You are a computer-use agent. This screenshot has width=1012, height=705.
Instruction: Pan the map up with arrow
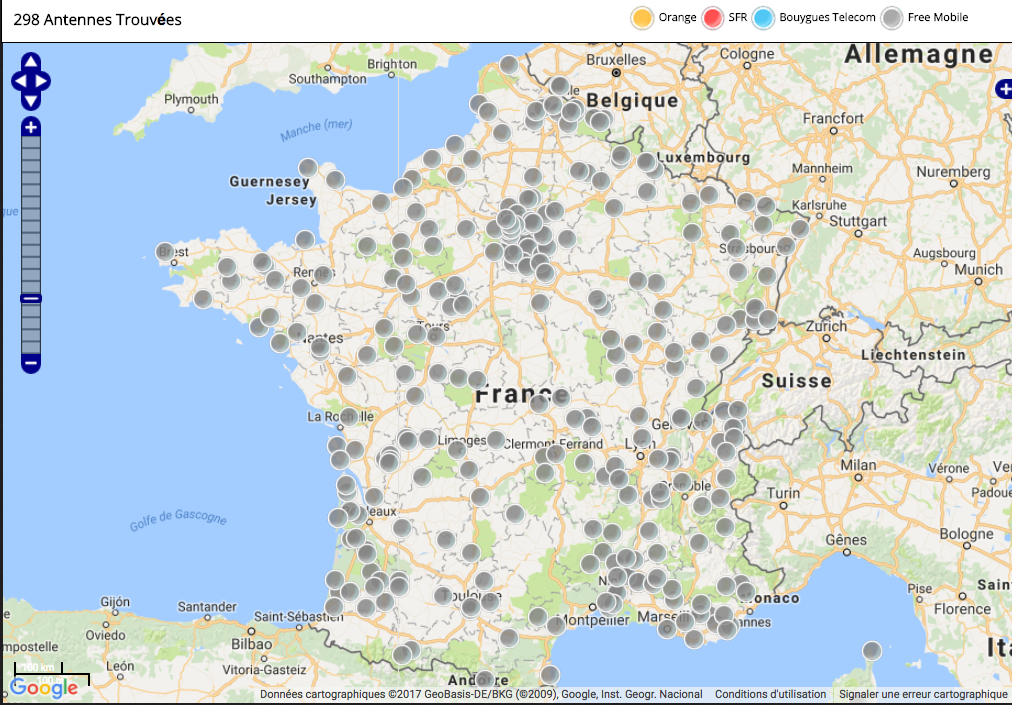(30, 61)
